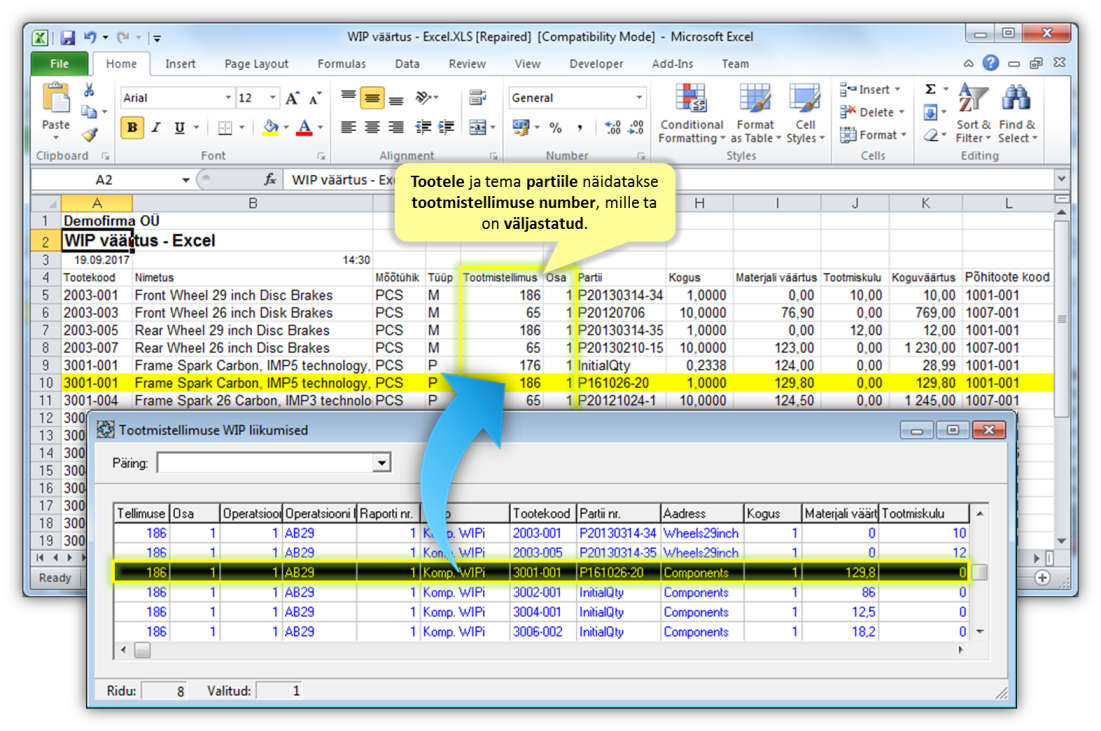
Task: Open Format as Table gallery
Action: (756, 113)
